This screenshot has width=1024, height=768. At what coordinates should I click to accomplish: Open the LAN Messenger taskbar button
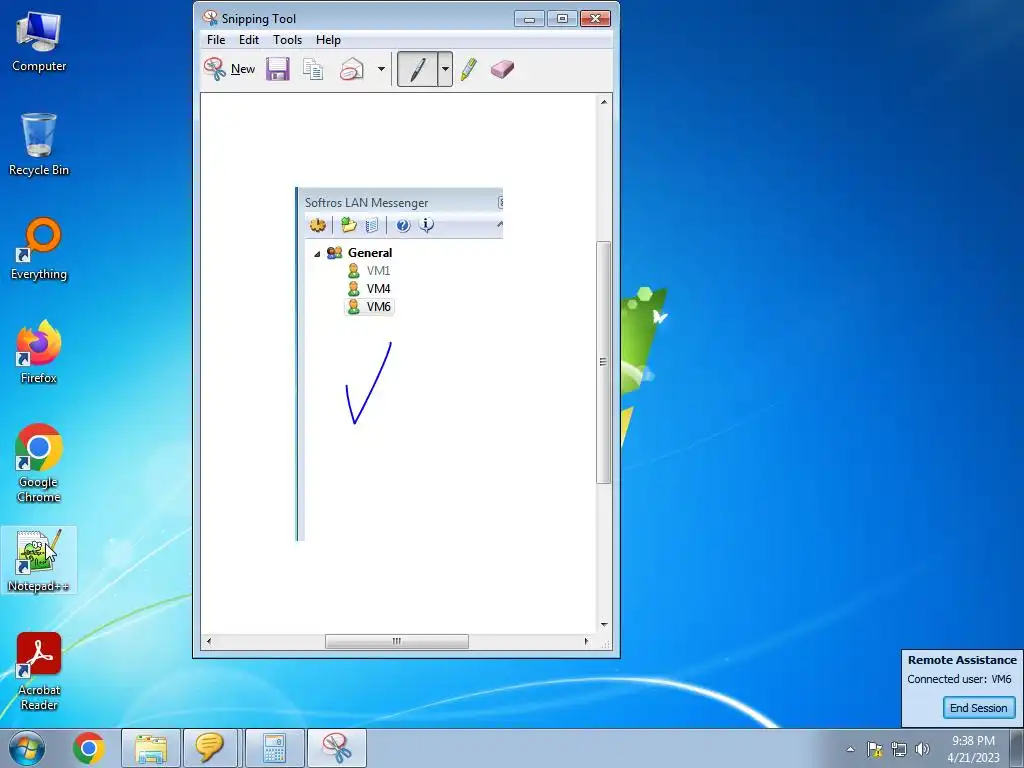[210, 748]
